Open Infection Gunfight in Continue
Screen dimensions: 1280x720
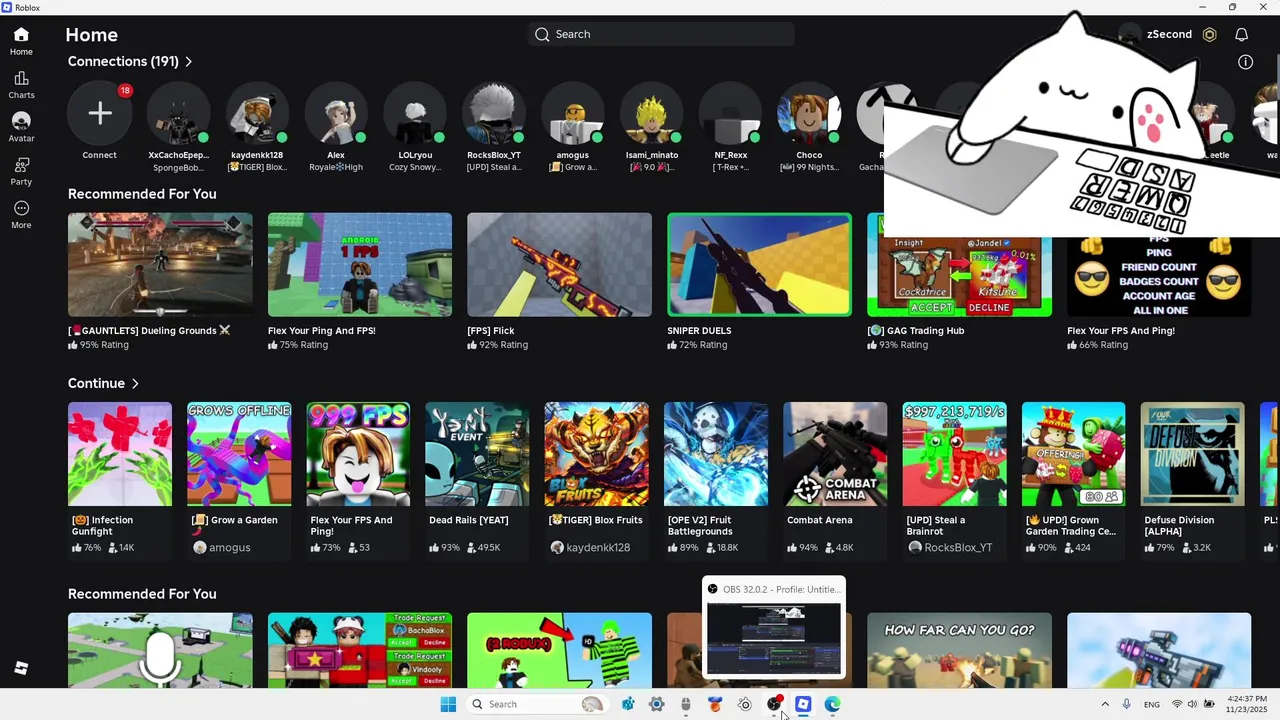[120, 454]
